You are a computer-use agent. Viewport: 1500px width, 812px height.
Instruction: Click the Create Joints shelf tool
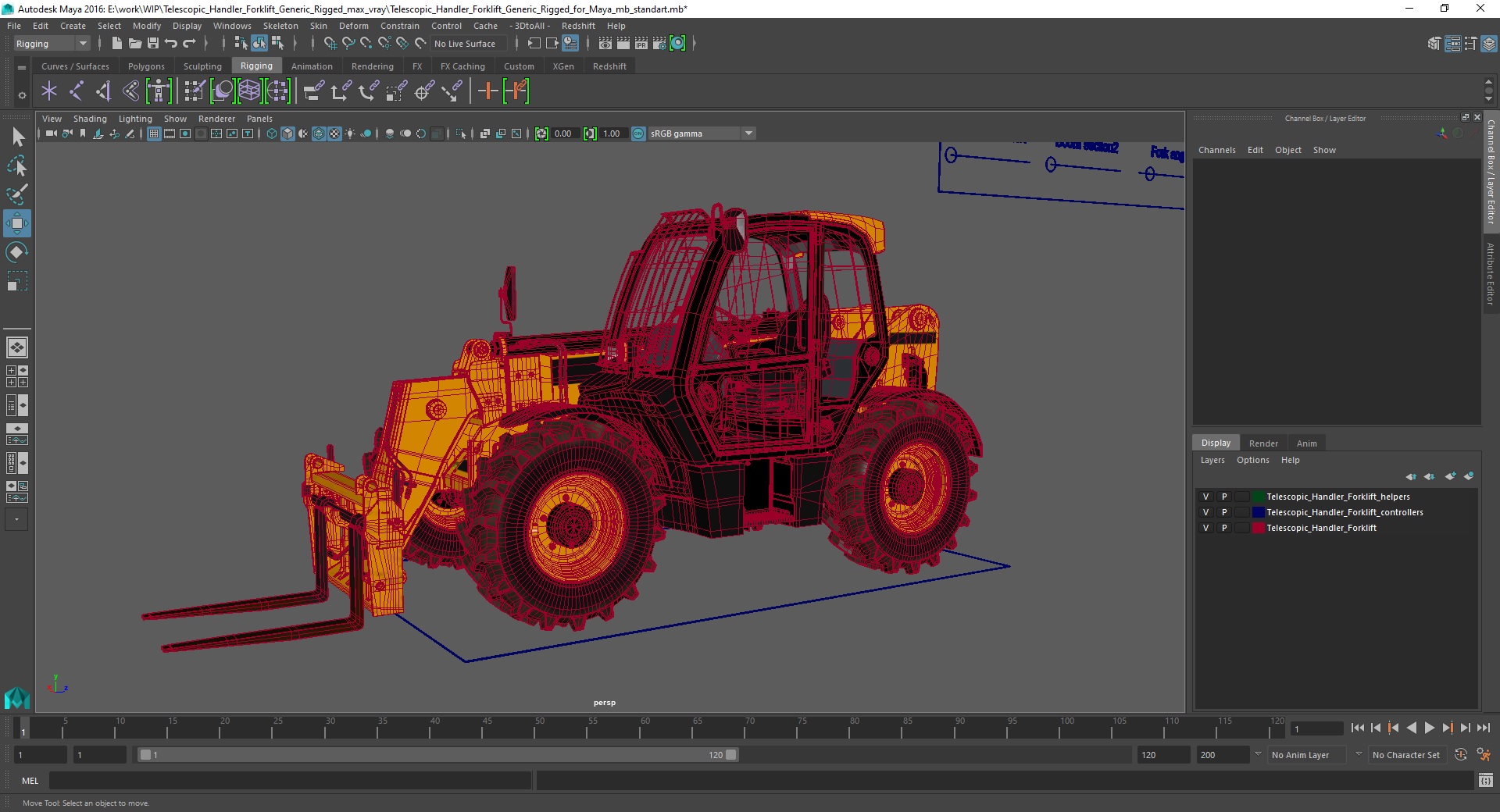[x=77, y=91]
